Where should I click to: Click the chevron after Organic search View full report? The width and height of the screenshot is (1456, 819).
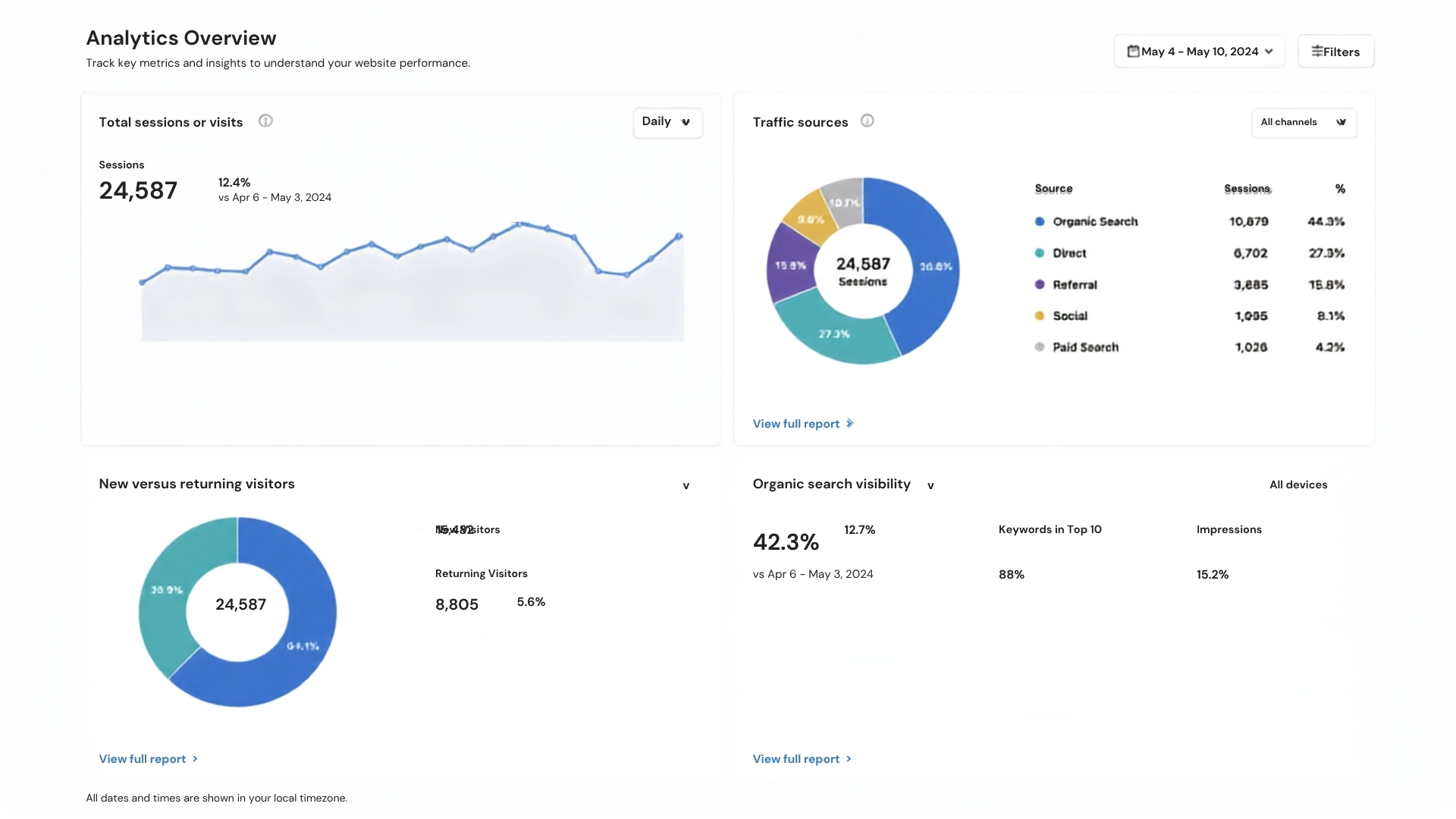849,759
